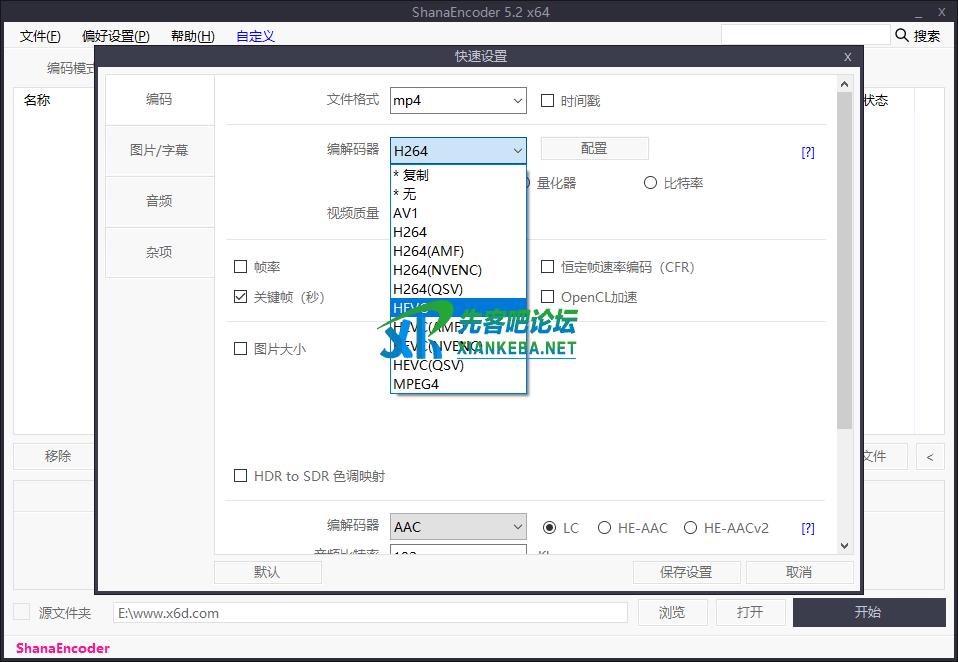Screen dimensions: 958x662
Task: Click the search magnifier icon
Action: 902,35
